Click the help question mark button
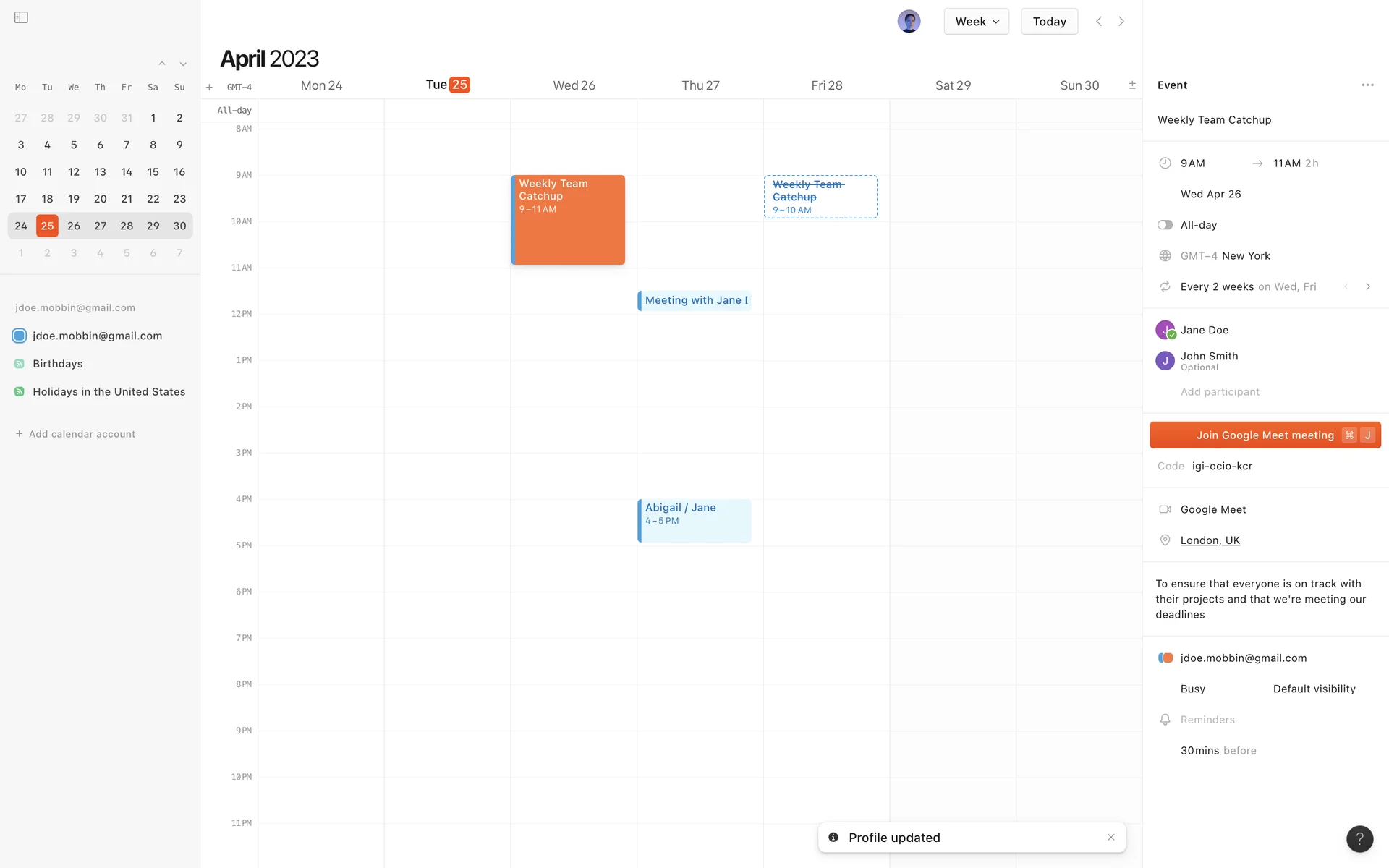The image size is (1389, 868). [x=1359, y=838]
